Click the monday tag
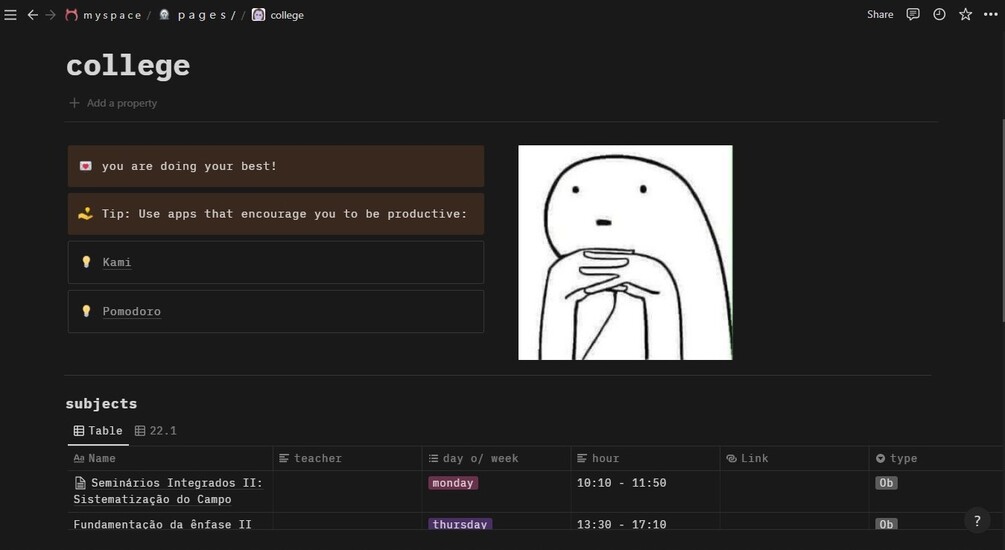The height and width of the screenshot is (550, 1005). click(x=453, y=483)
